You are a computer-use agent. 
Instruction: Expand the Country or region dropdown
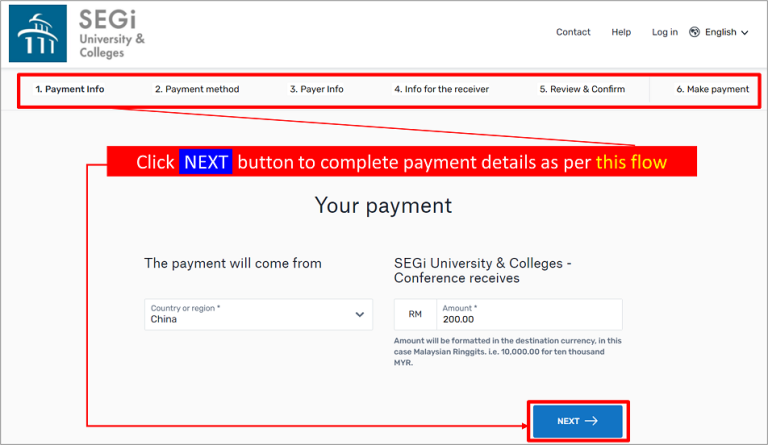(x=258, y=314)
